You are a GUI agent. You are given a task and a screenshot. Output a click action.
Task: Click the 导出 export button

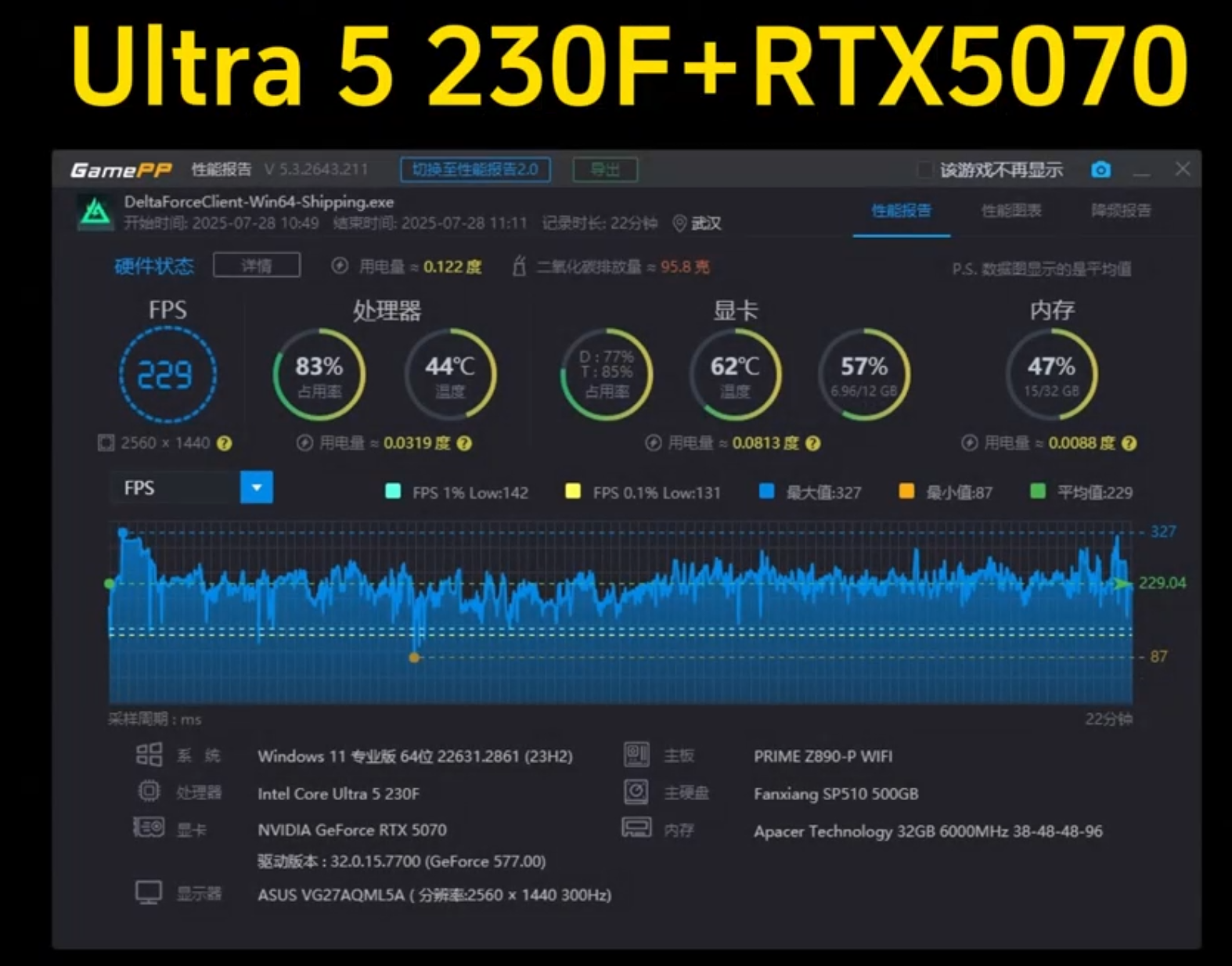pyautogui.click(x=605, y=170)
